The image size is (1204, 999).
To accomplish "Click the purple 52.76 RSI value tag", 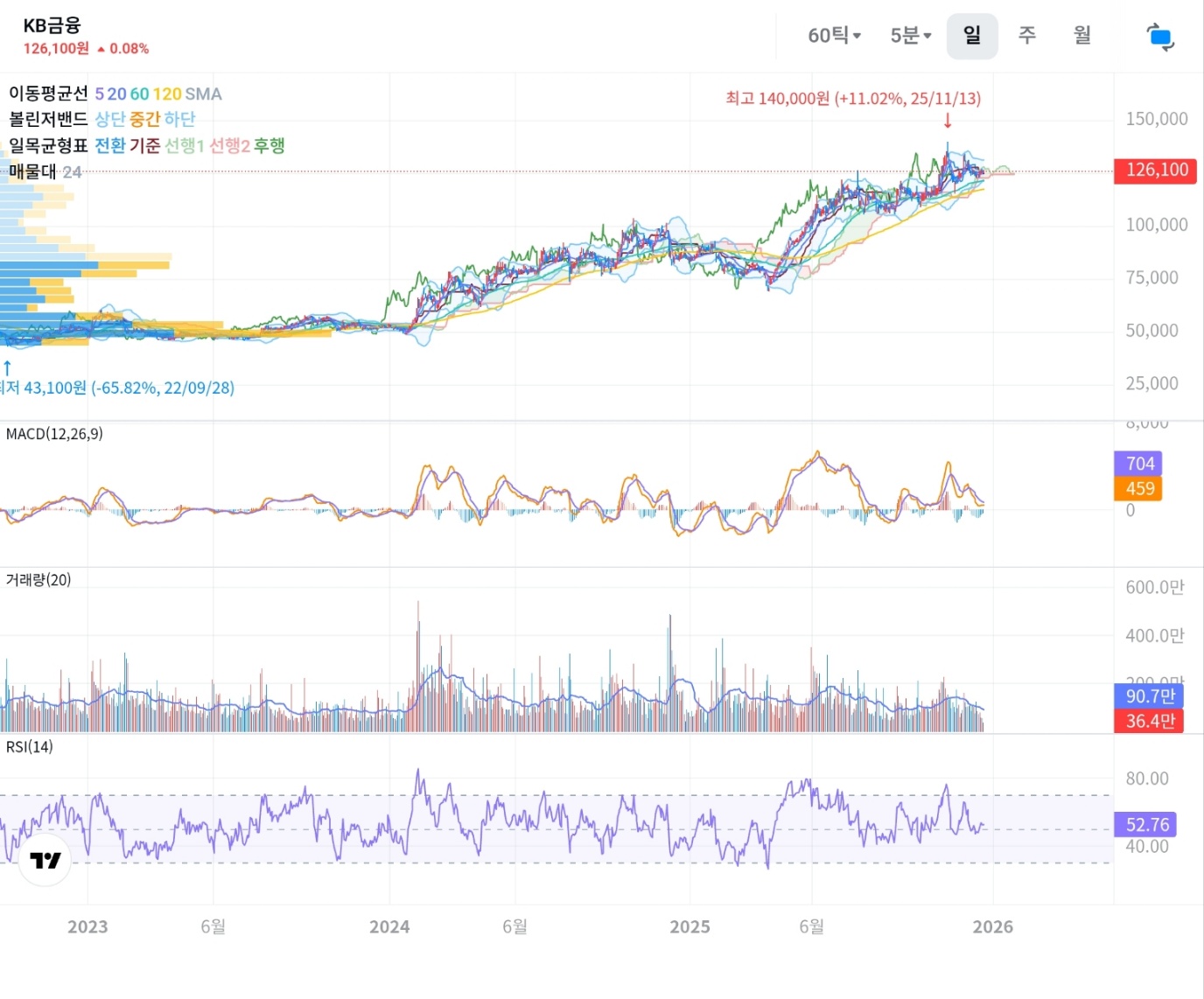I will click(x=1146, y=825).
